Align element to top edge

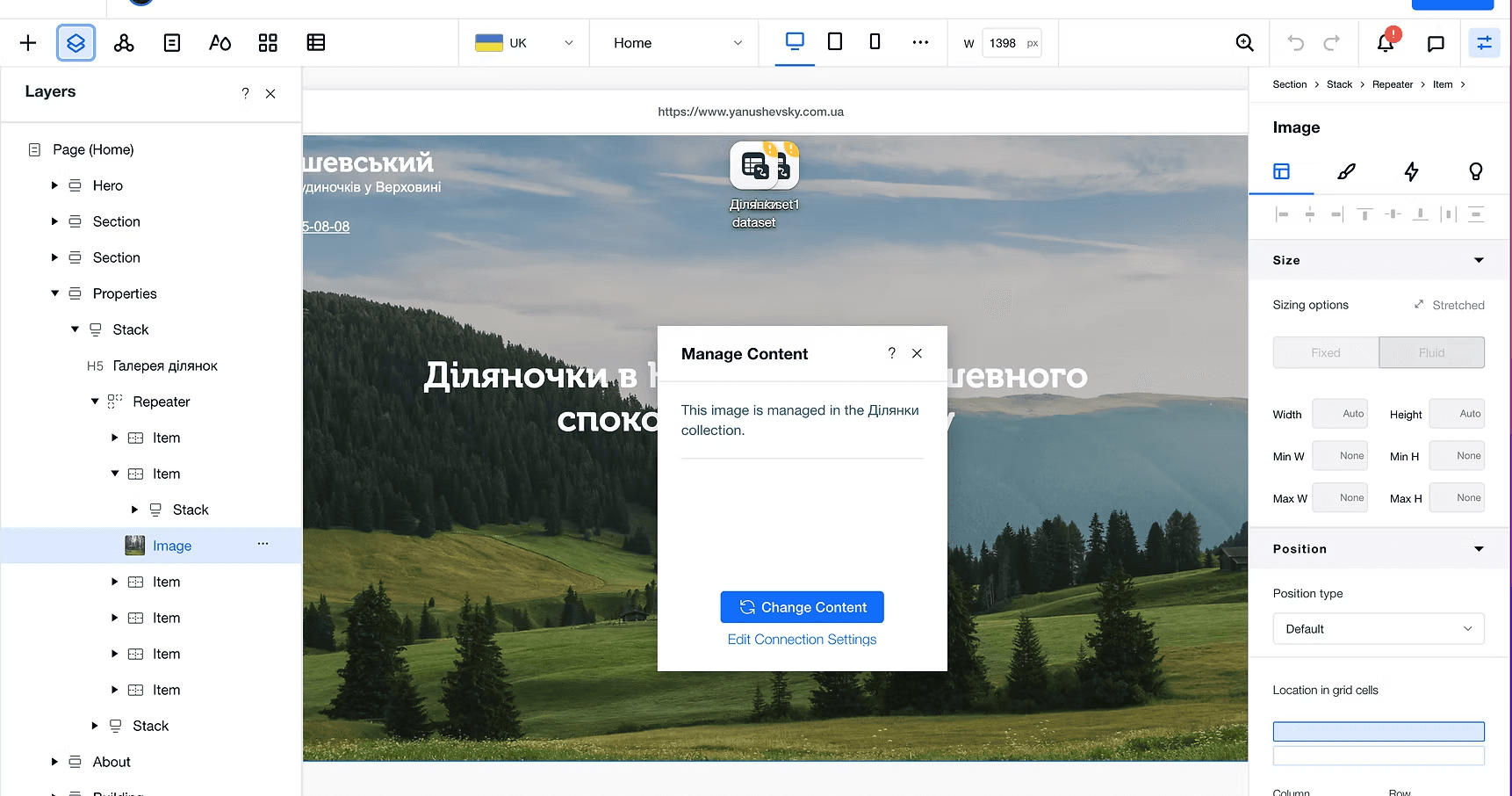point(1364,214)
